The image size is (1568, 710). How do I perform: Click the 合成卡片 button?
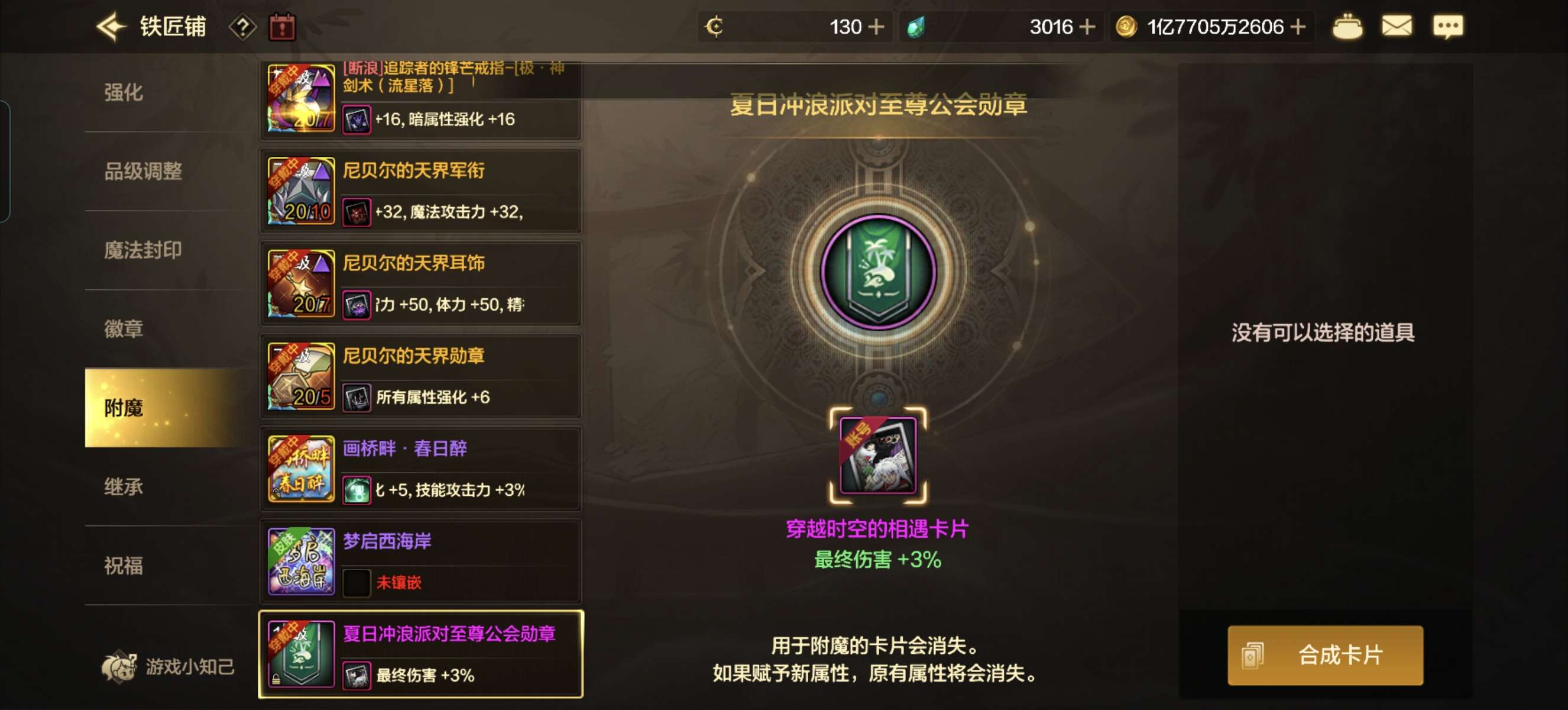pyautogui.click(x=1325, y=656)
